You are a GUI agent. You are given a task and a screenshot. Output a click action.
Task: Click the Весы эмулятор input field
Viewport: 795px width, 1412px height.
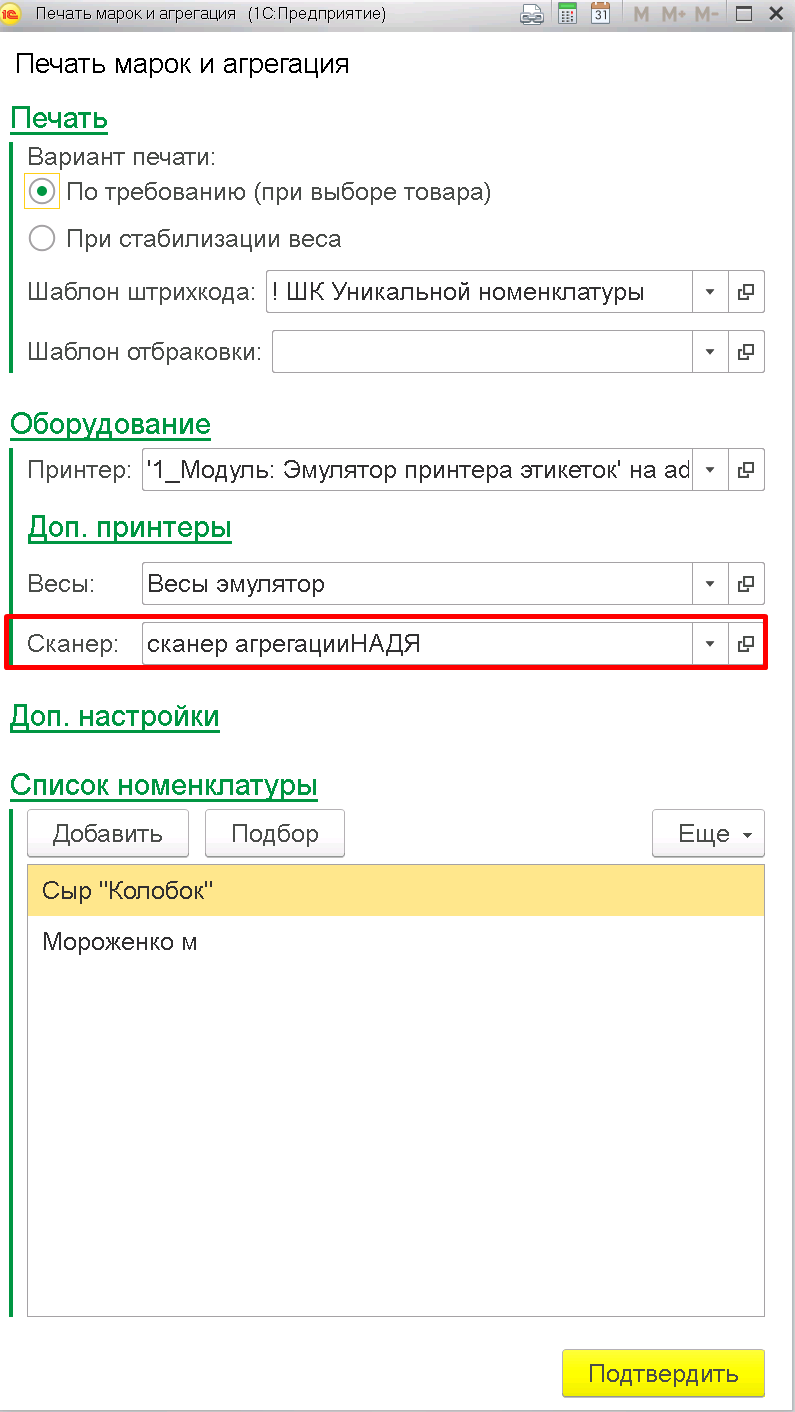coord(417,584)
